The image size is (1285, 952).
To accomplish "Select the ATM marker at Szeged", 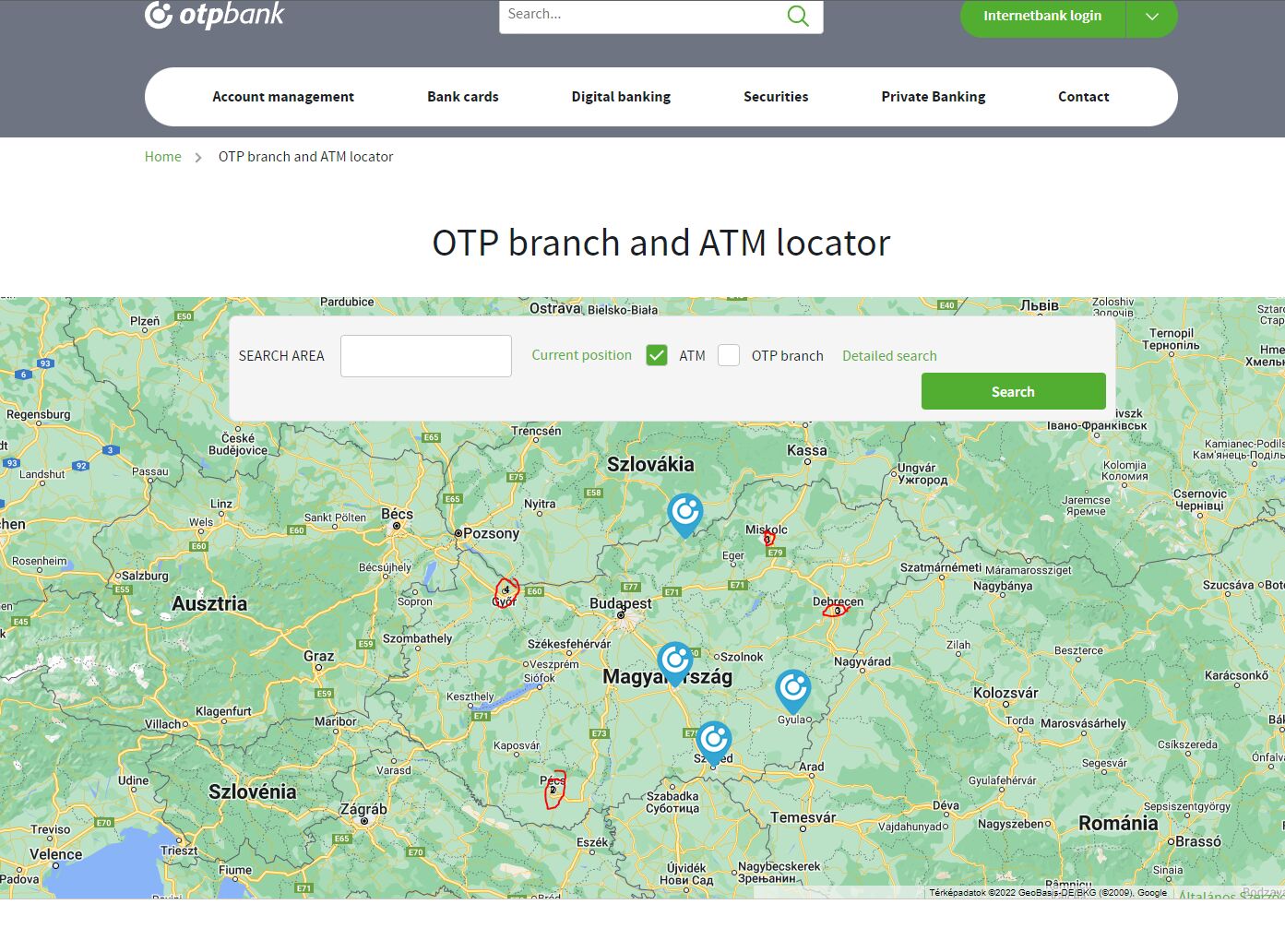I will (714, 743).
